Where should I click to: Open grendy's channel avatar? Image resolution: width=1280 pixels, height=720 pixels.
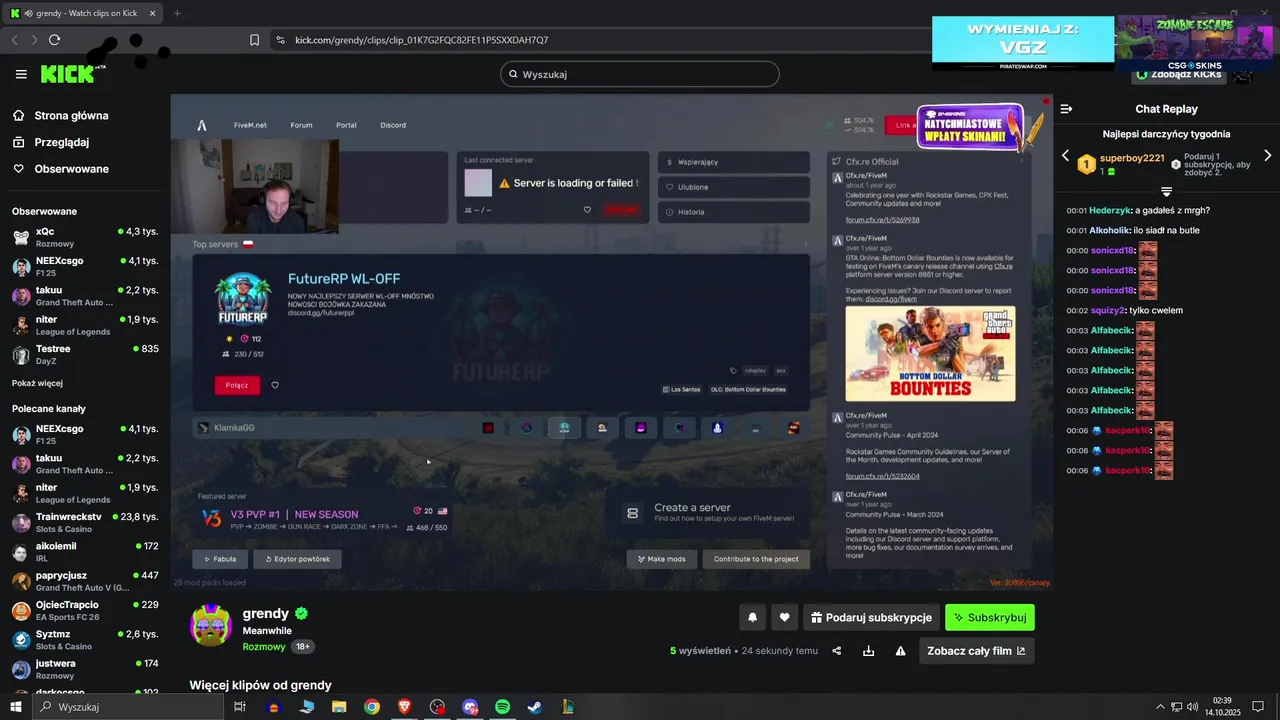tap(211, 624)
